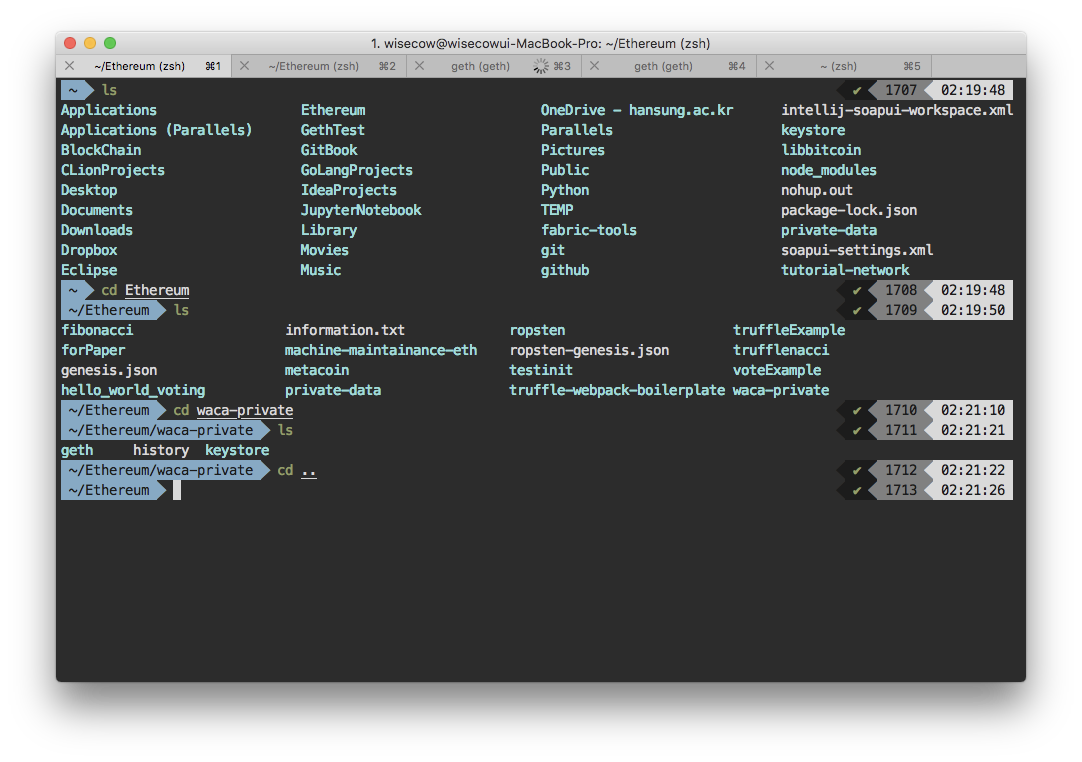The image size is (1082, 762).
Task: Click the underlined Ethereum argument after cd
Action: (x=157, y=291)
